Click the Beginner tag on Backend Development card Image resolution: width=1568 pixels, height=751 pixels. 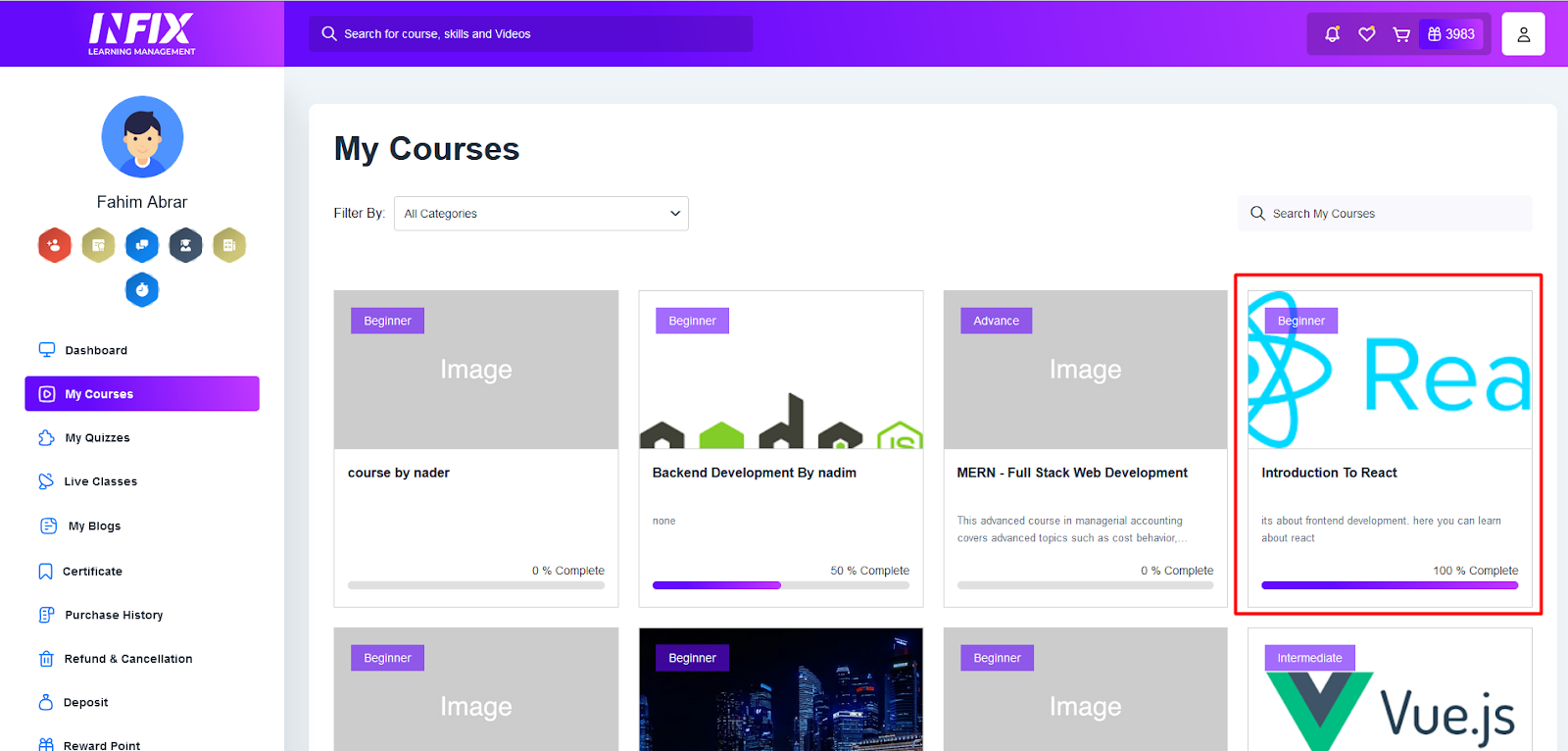pyautogui.click(x=693, y=321)
